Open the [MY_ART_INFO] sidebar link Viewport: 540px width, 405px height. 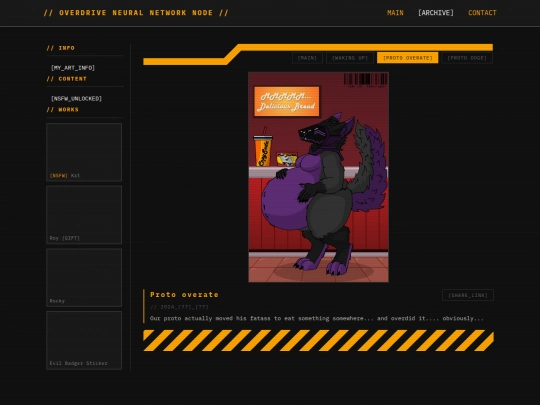(73, 68)
